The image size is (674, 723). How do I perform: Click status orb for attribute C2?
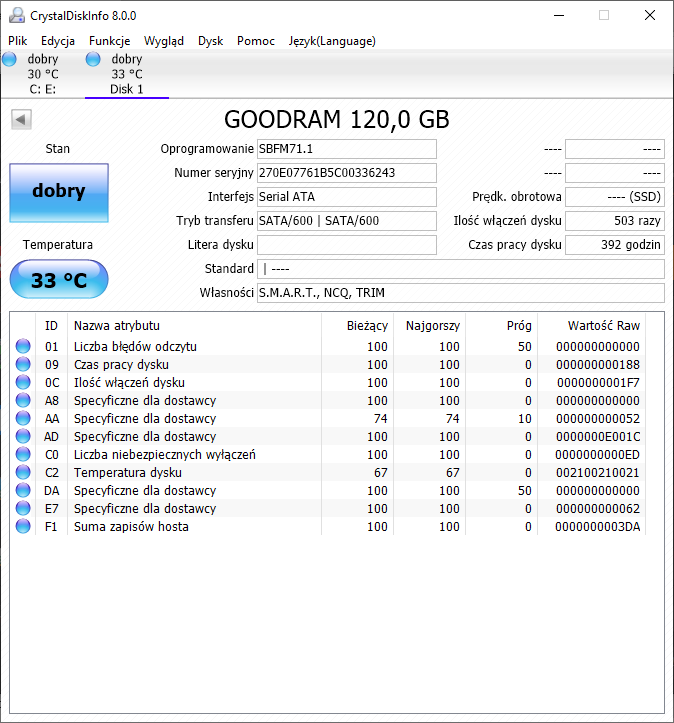coord(23,472)
